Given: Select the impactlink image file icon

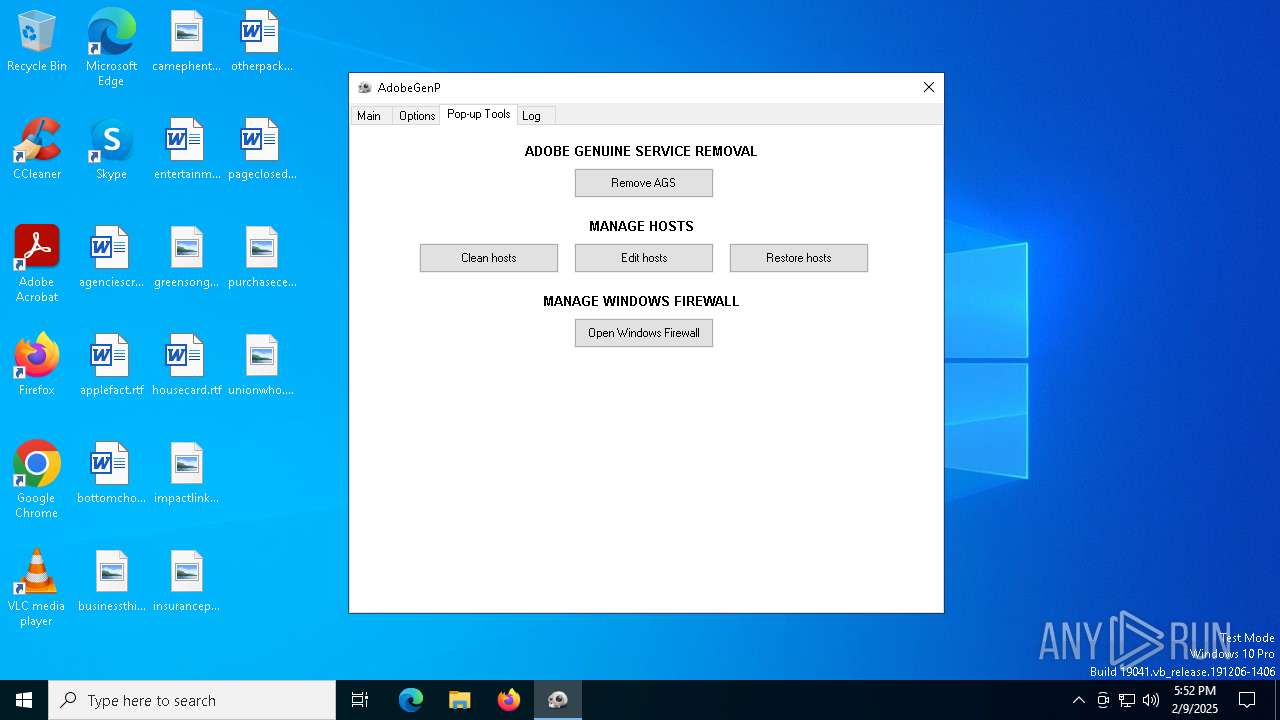Looking at the screenshot, I should (x=186, y=473).
